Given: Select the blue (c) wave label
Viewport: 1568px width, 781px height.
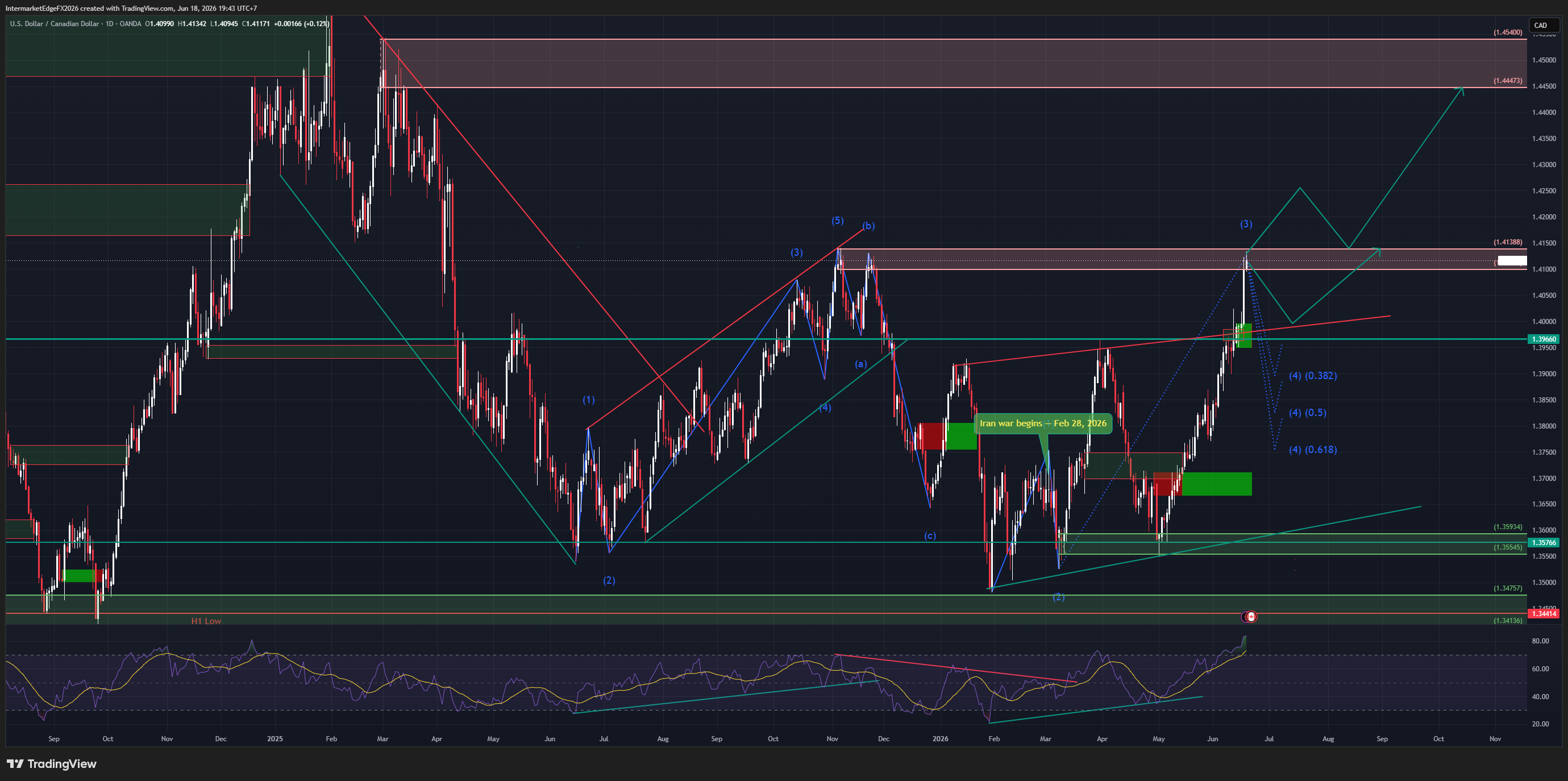Looking at the screenshot, I should pos(930,535).
